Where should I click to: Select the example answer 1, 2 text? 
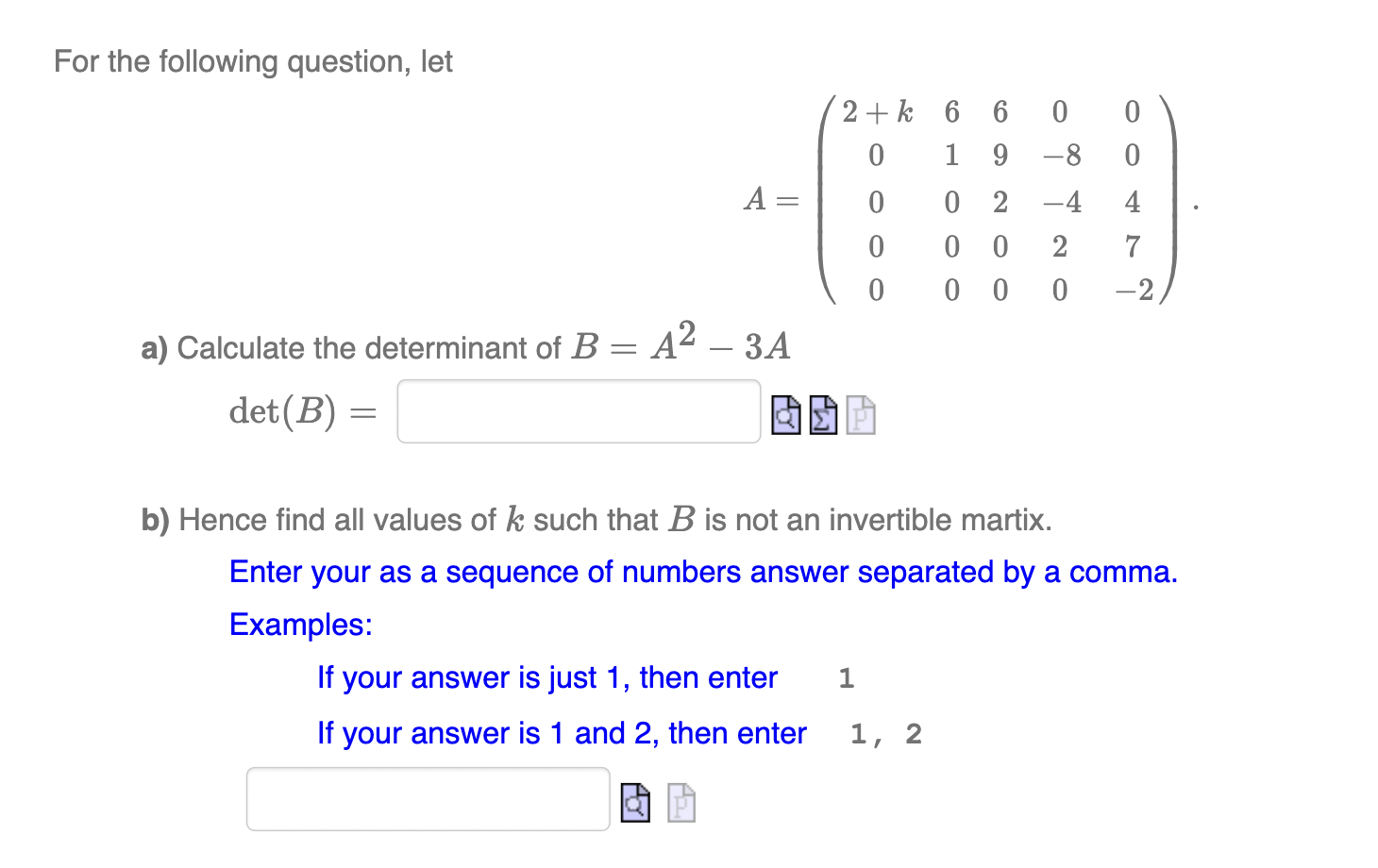pos(883,733)
